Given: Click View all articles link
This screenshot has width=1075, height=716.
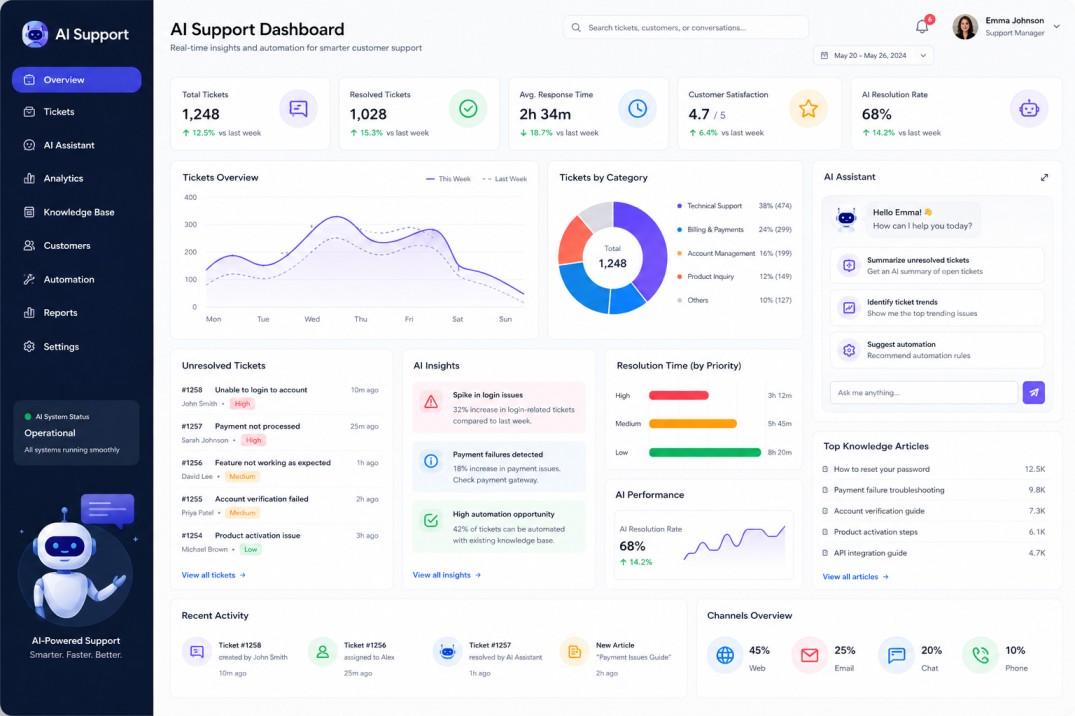Looking at the screenshot, I should [856, 577].
